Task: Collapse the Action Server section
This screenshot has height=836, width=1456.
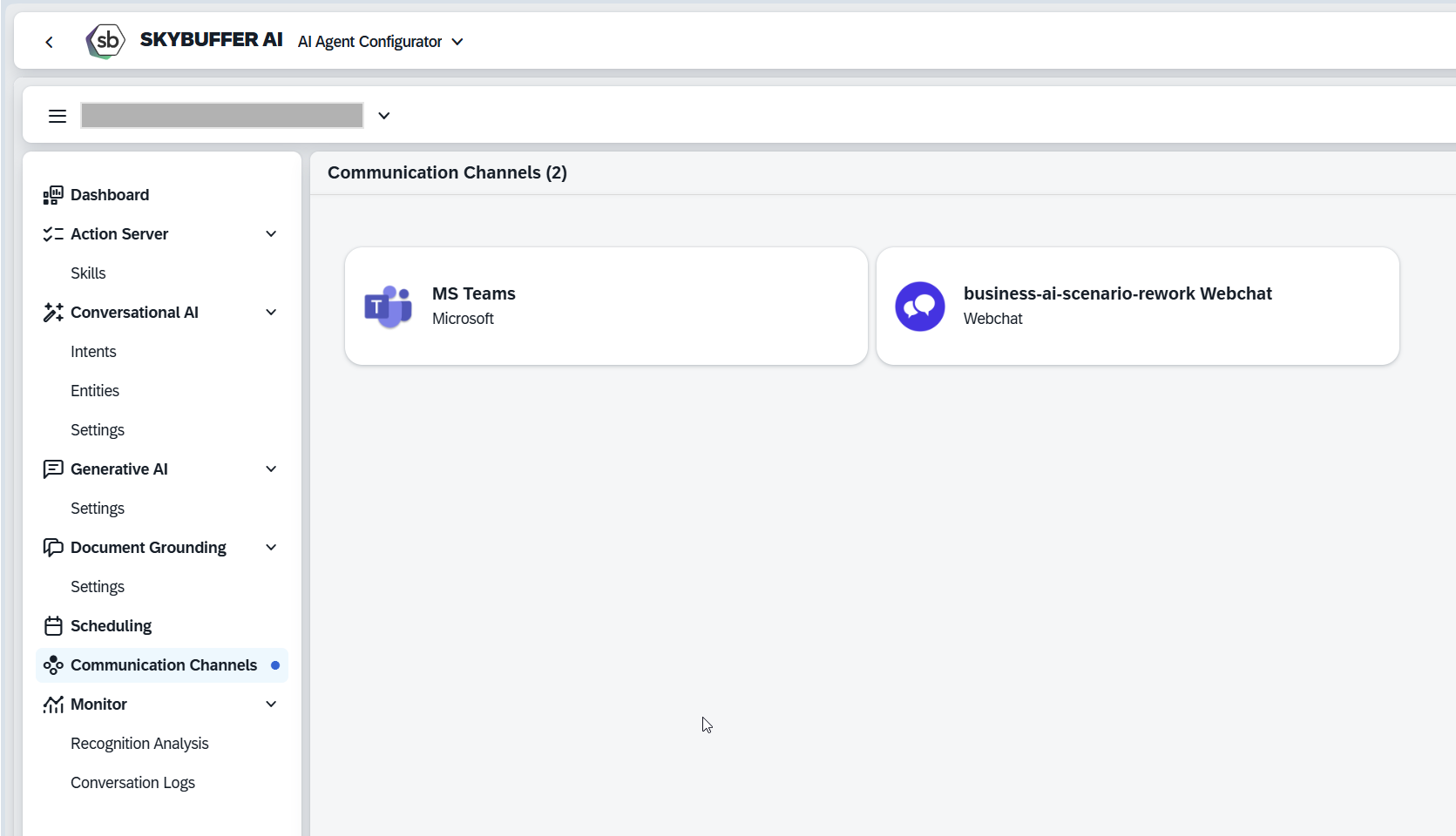Action: (271, 234)
